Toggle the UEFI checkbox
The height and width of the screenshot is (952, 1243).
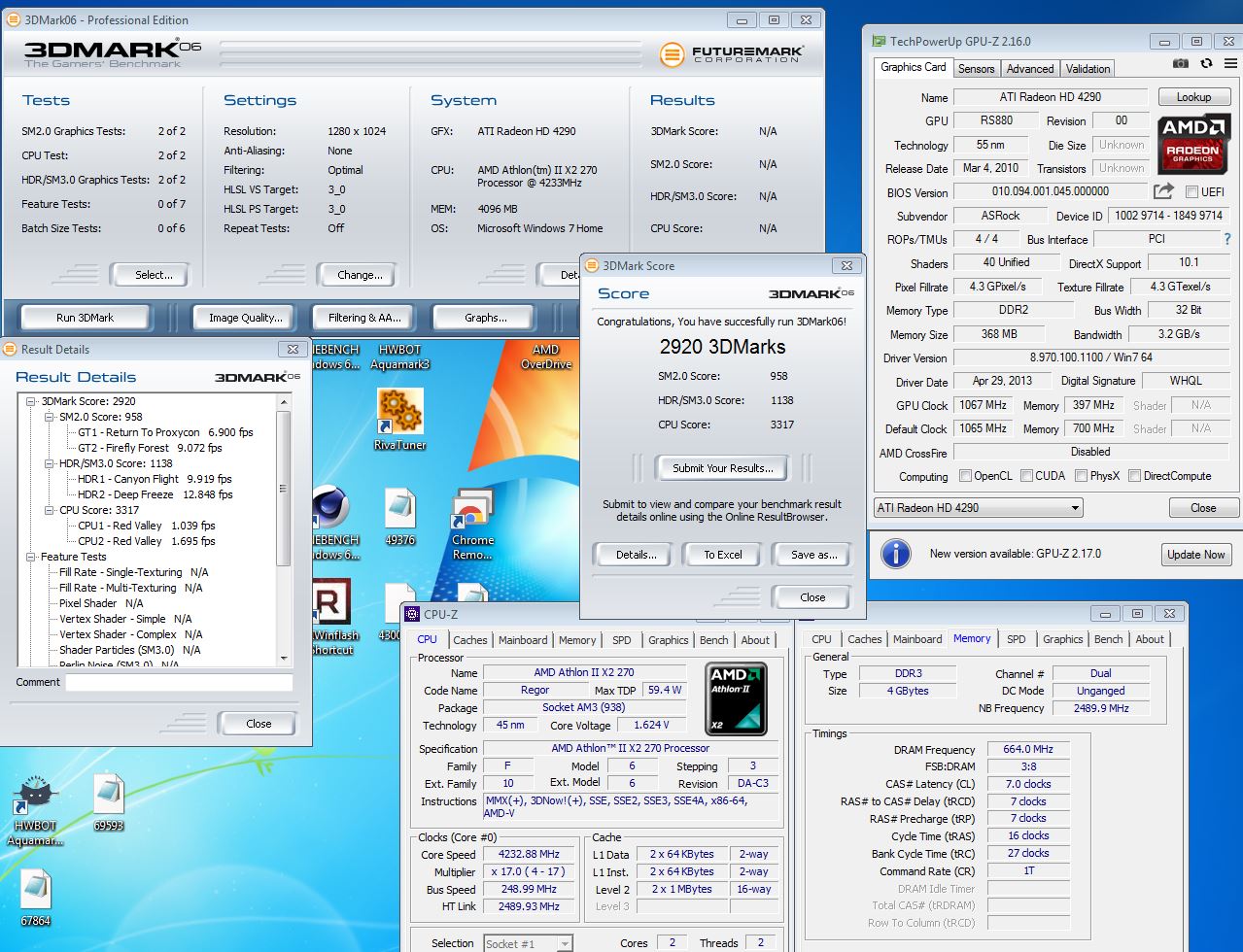click(x=1192, y=192)
